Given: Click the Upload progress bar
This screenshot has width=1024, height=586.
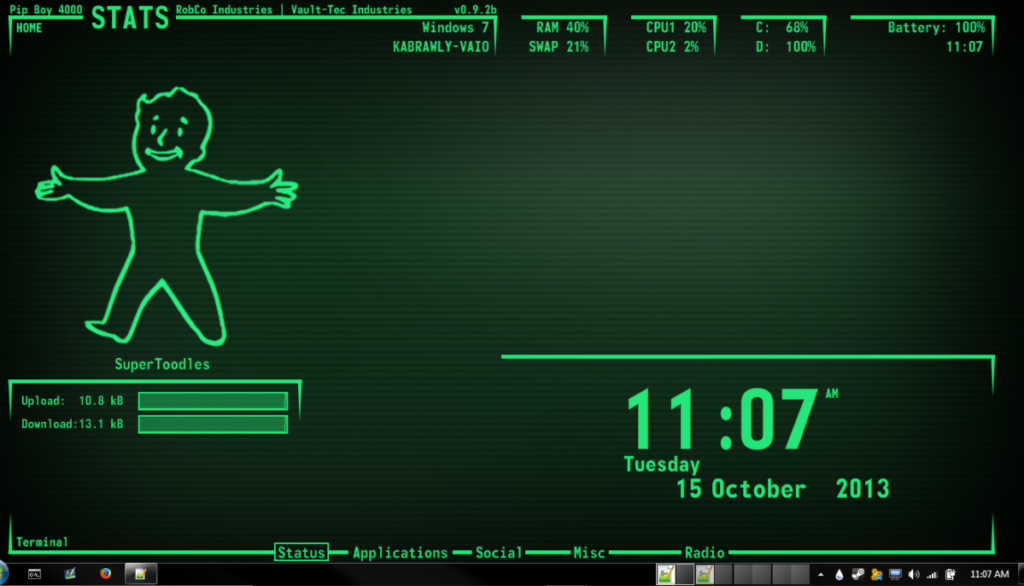Looking at the screenshot, I should (212, 401).
